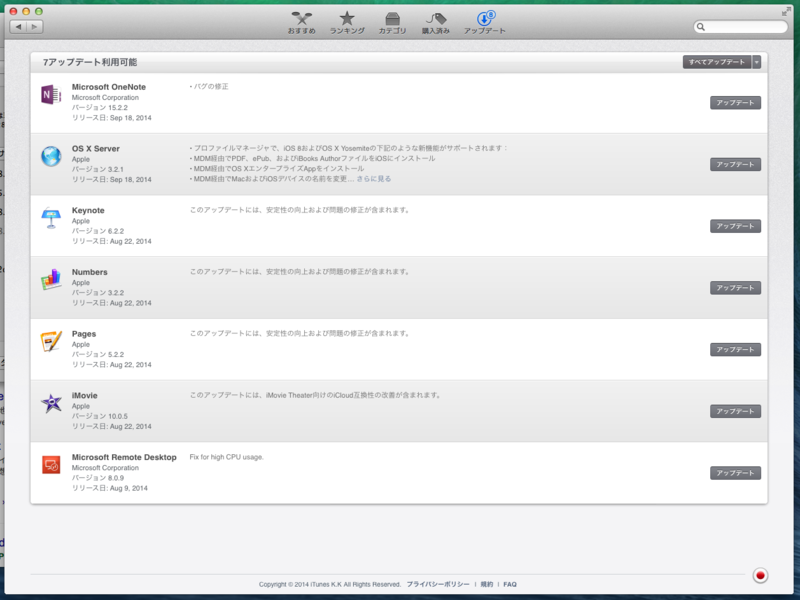This screenshot has height=600, width=800.
Task: Open the OS X Server title link
Action: [x=95, y=148]
